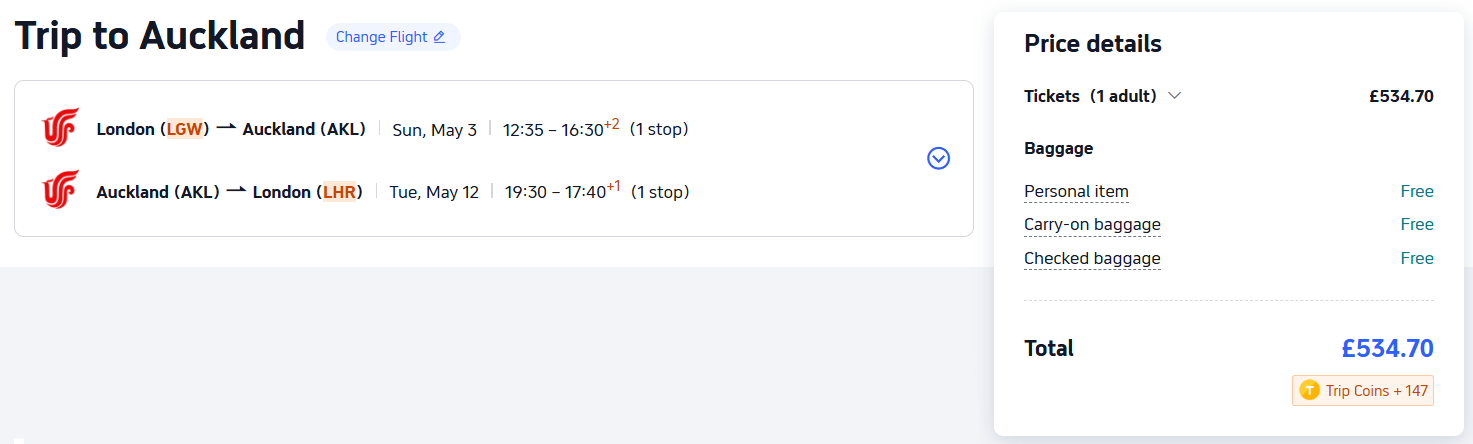This screenshot has width=1473, height=444.
Task: Click the Trip Coins gold coin icon
Action: (1309, 391)
